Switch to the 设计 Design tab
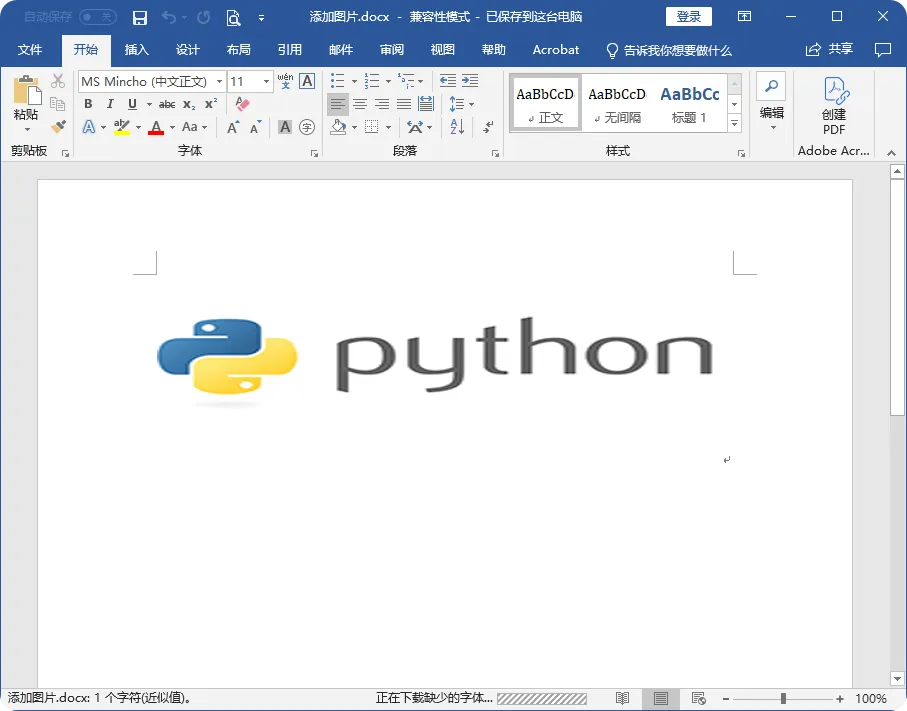The image size is (907, 711). click(187, 50)
